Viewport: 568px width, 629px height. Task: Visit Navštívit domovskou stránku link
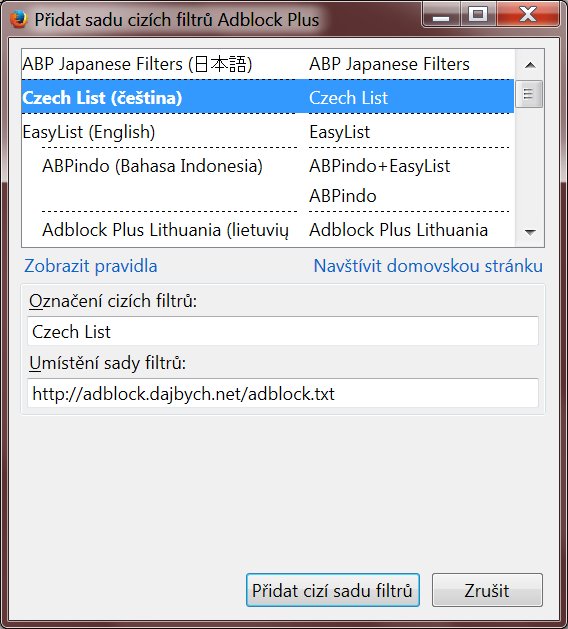click(428, 266)
